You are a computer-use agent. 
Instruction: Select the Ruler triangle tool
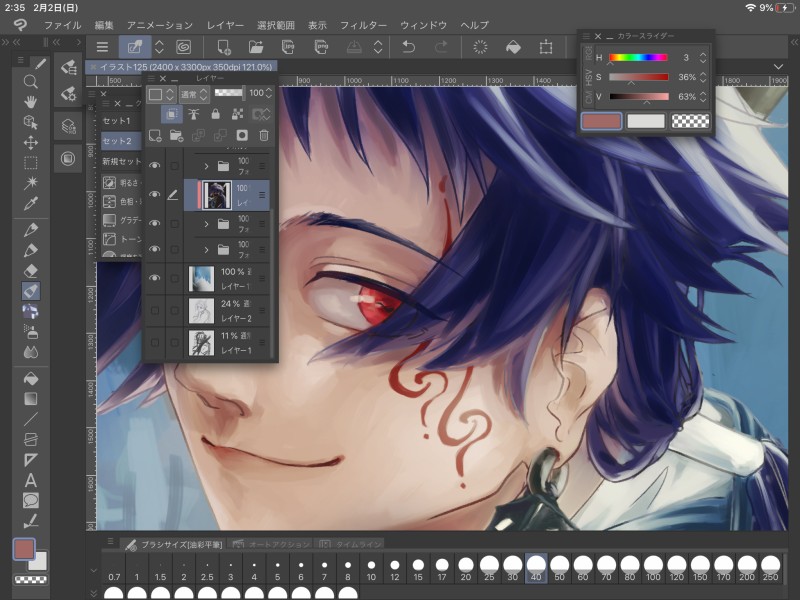[x=31, y=460]
